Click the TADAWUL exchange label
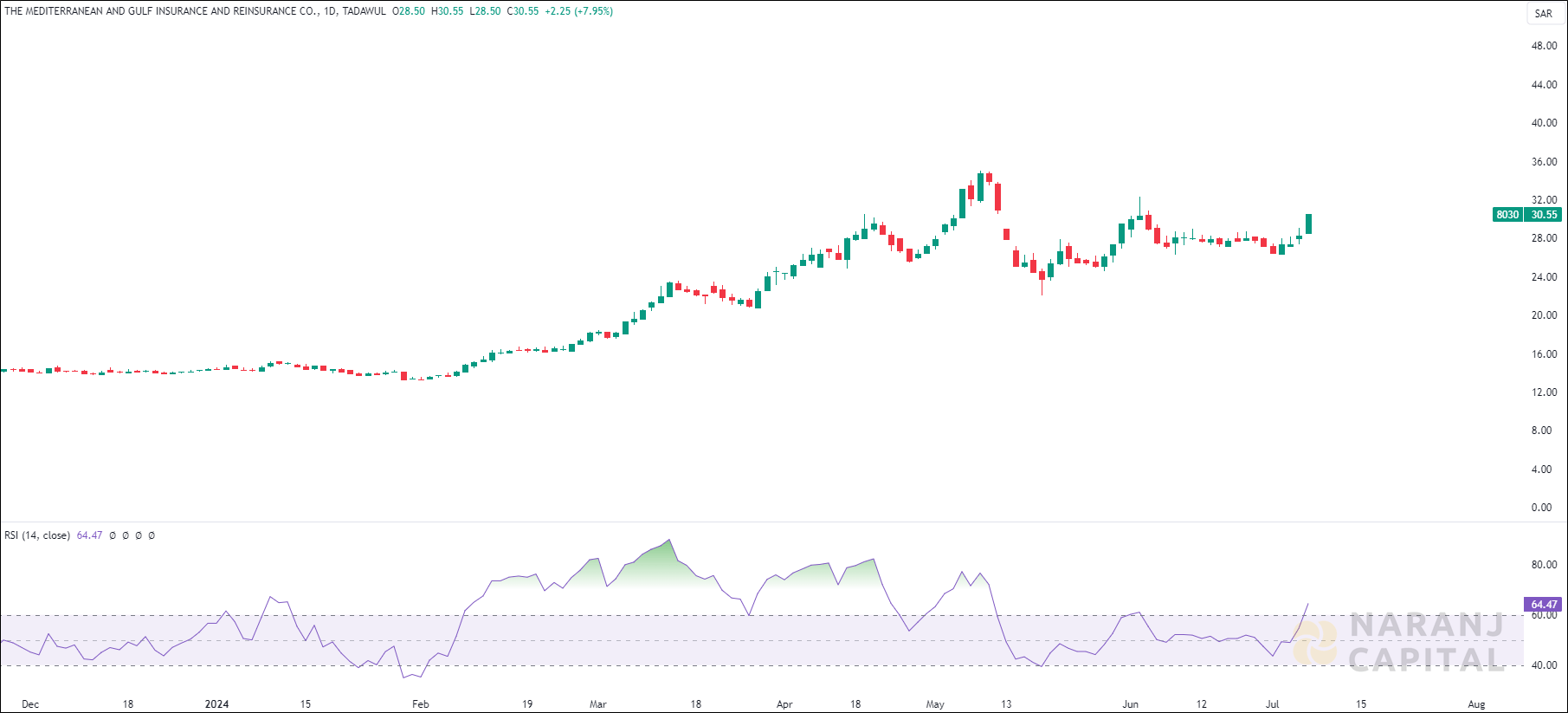This screenshot has width=1568, height=713. click(364, 11)
